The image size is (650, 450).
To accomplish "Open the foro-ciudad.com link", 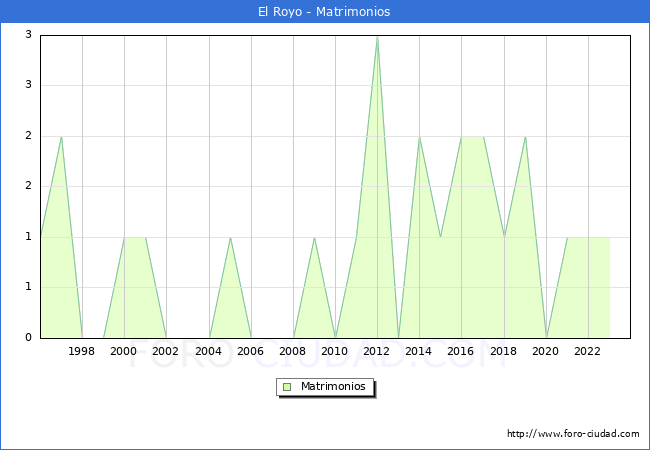I will (573, 434).
